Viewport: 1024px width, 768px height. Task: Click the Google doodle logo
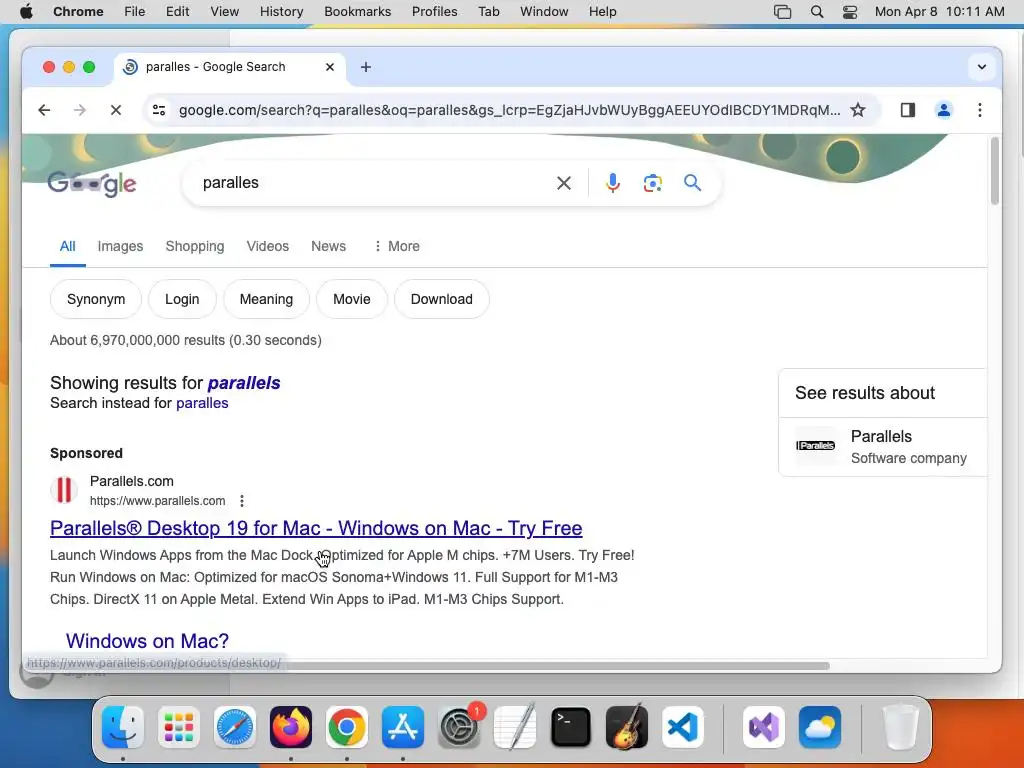(92, 184)
